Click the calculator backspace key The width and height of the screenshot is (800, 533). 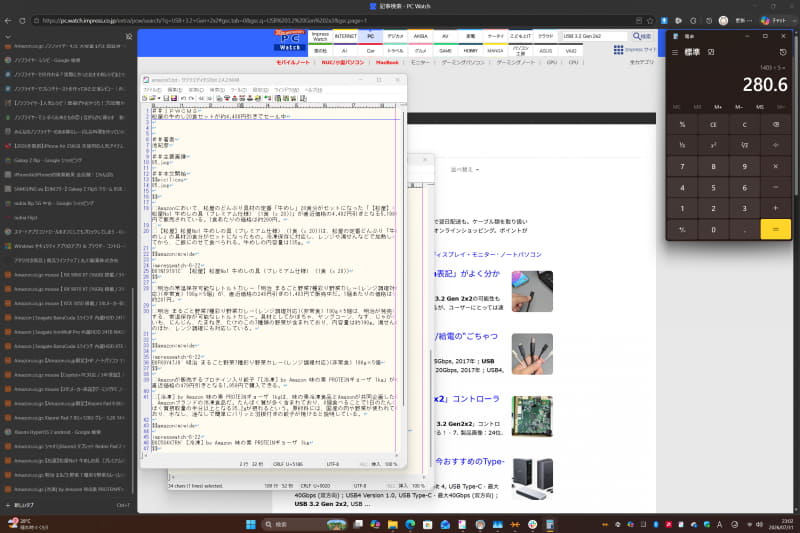pos(776,124)
